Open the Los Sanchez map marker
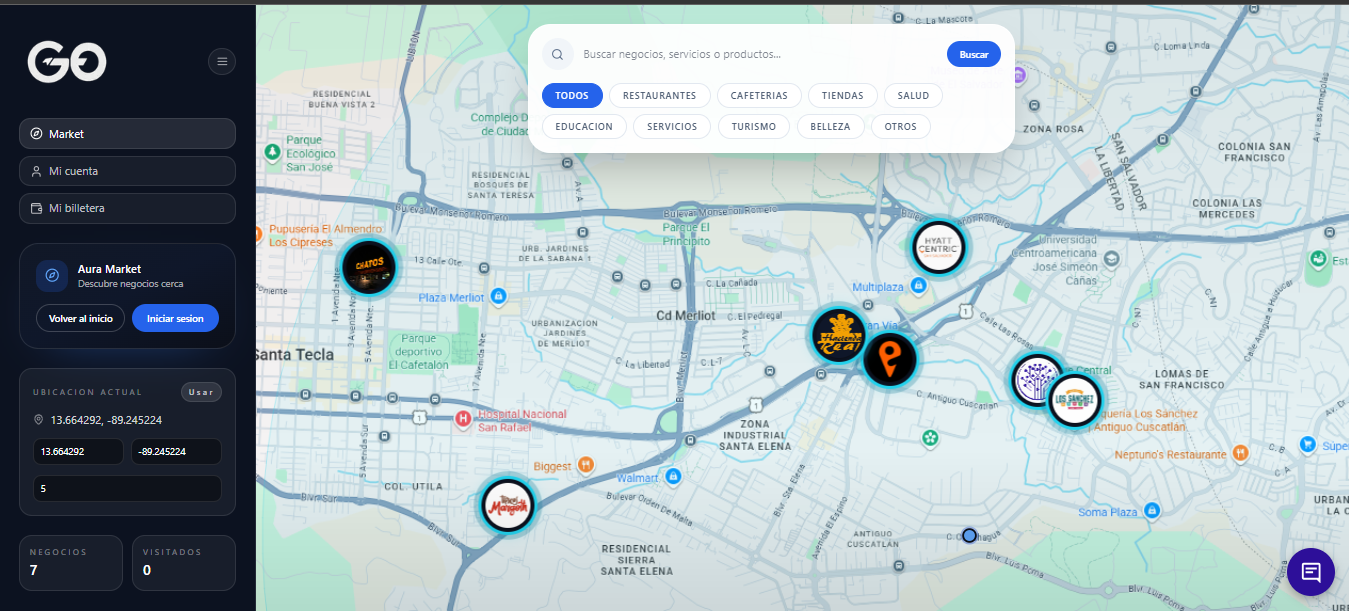The image size is (1349, 611). click(1075, 400)
